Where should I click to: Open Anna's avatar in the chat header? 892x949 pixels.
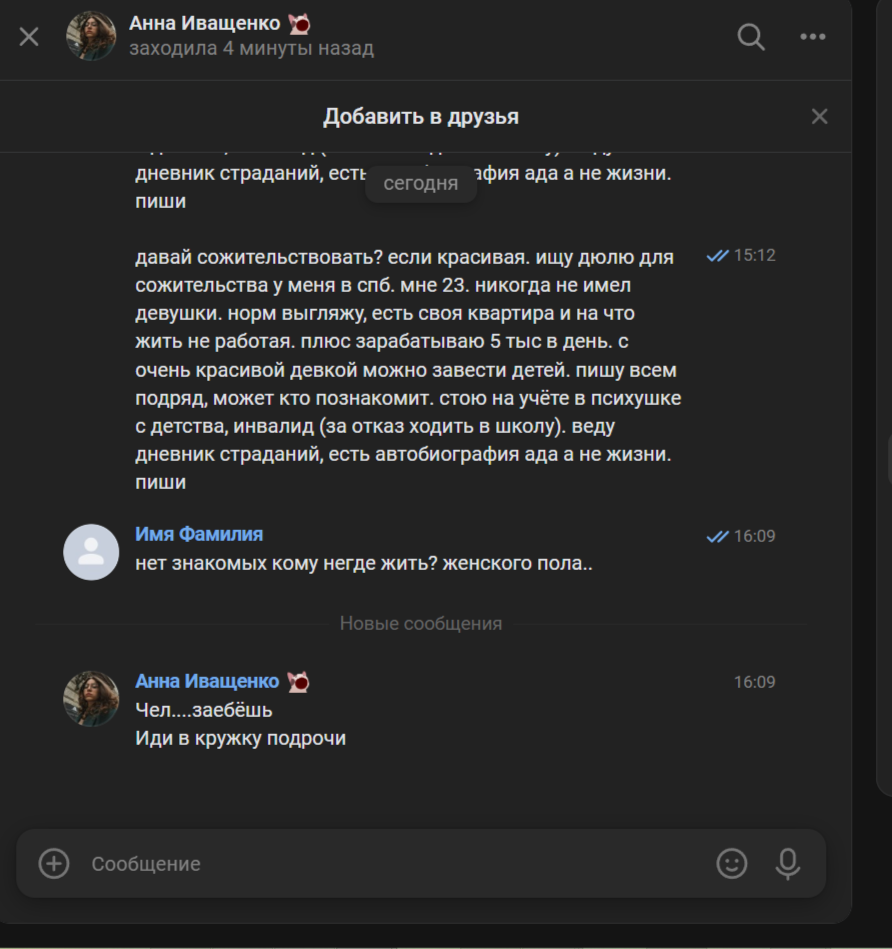coord(91,37)
